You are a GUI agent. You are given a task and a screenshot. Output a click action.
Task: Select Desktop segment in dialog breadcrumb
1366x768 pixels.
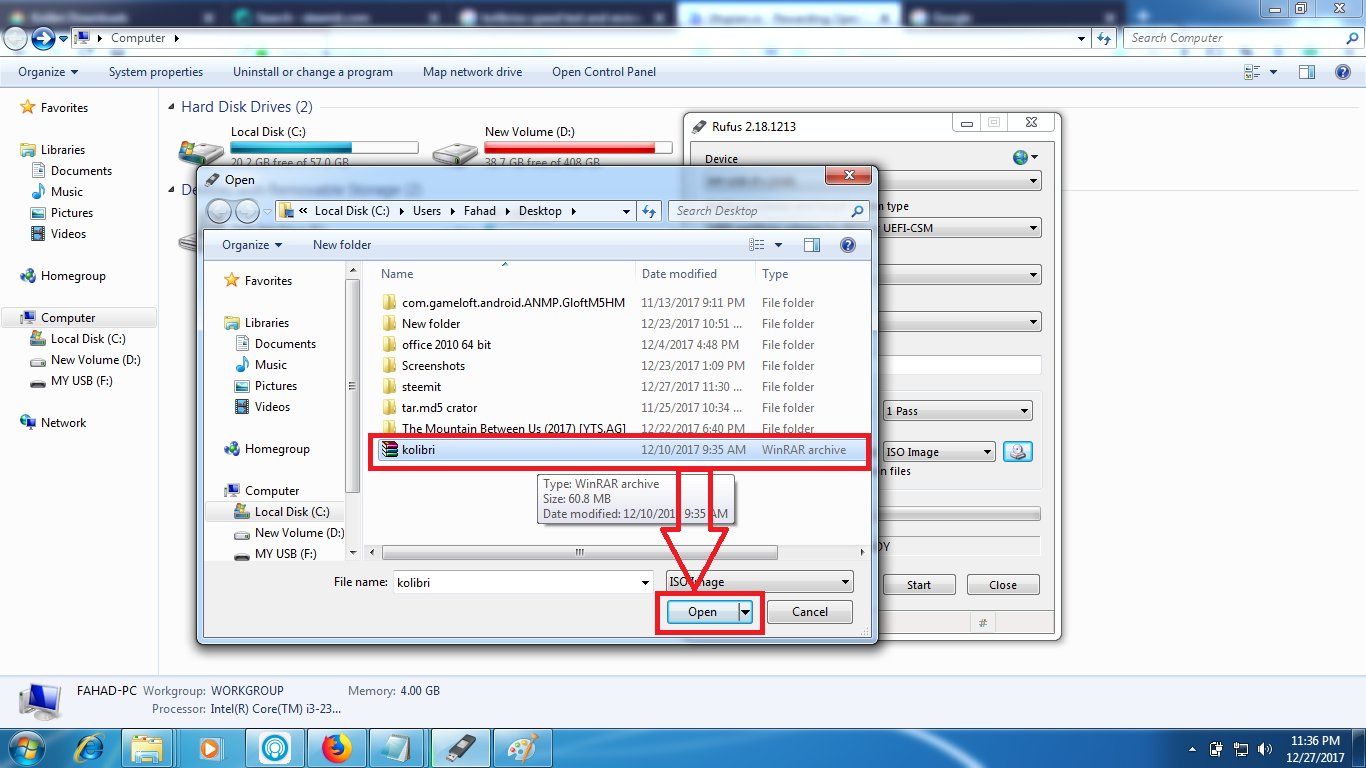point(540,211)
